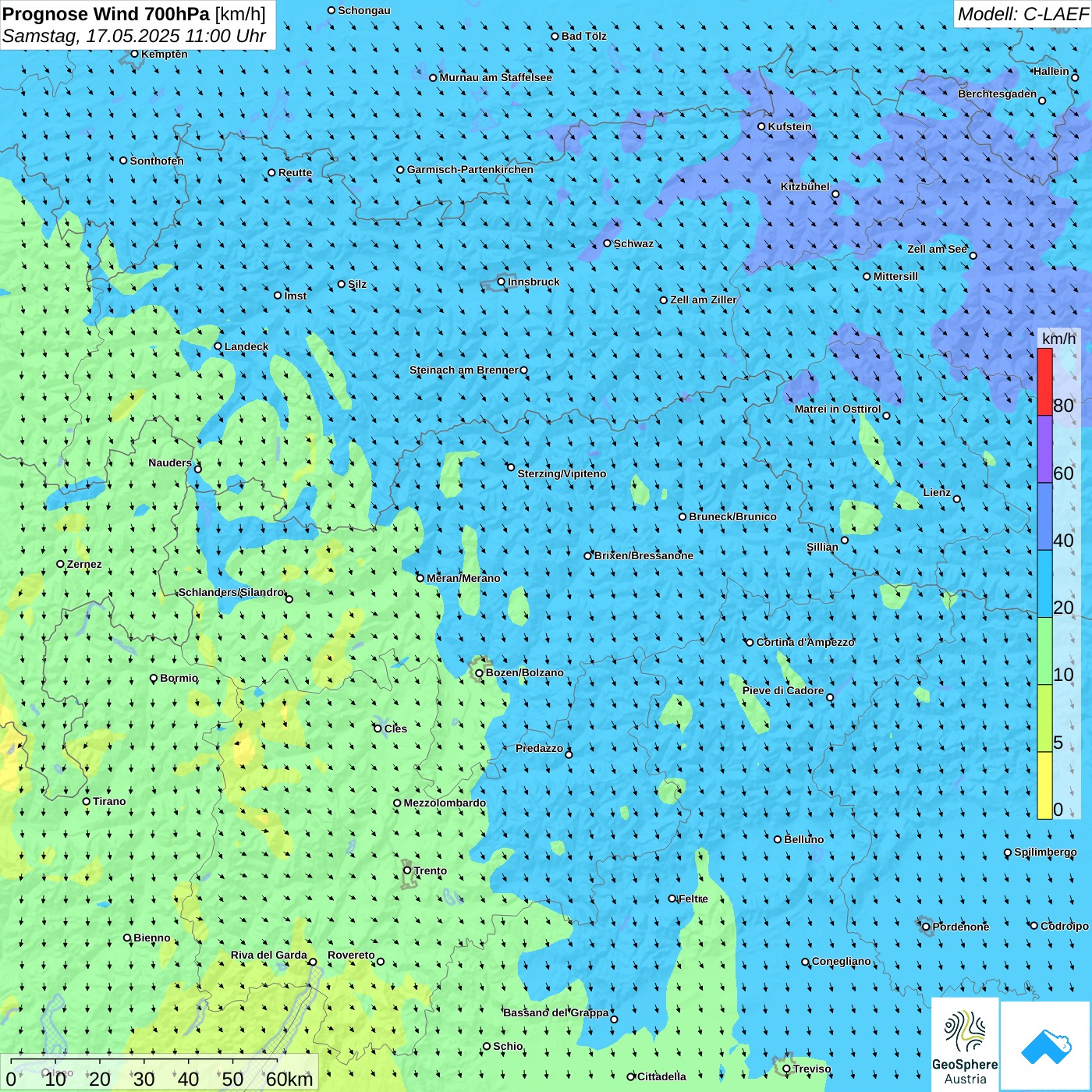The width and height of the screenshot is (1092, 1092).
Task: Click the Landeck city marker circle
Action: (218, 346)
